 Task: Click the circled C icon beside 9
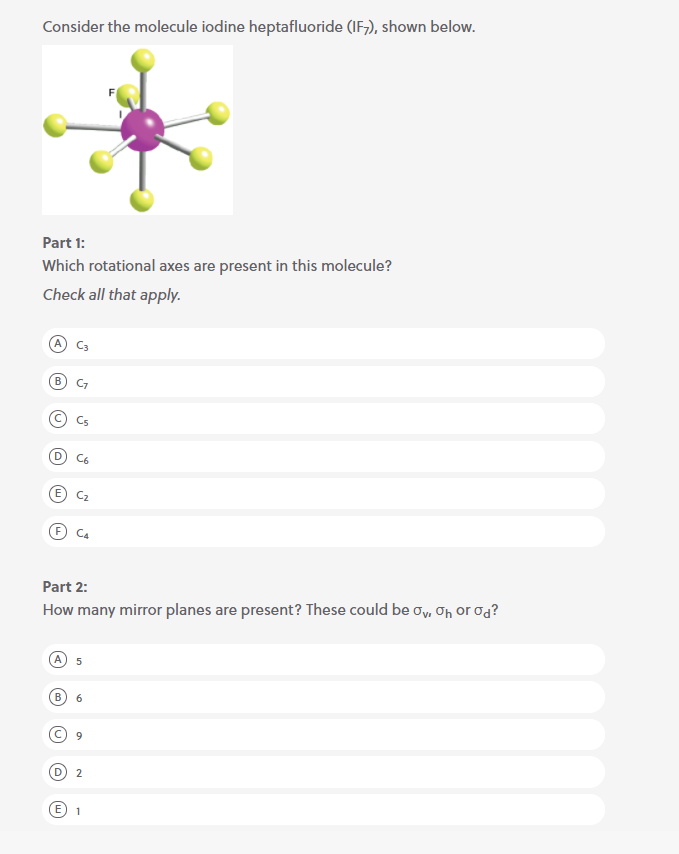[58, 734]
